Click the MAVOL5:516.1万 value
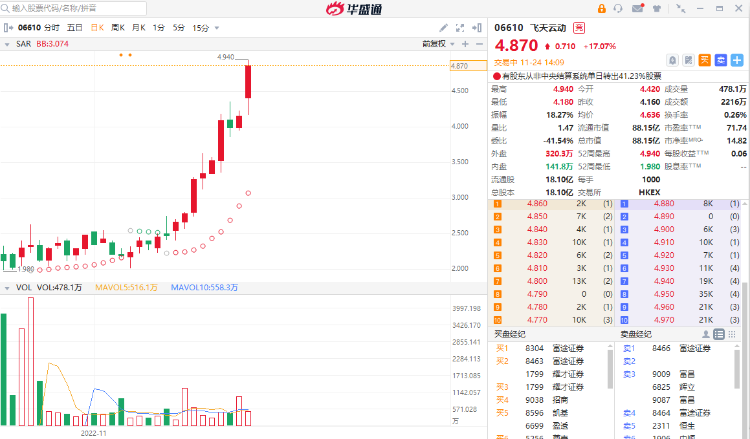 126,287
